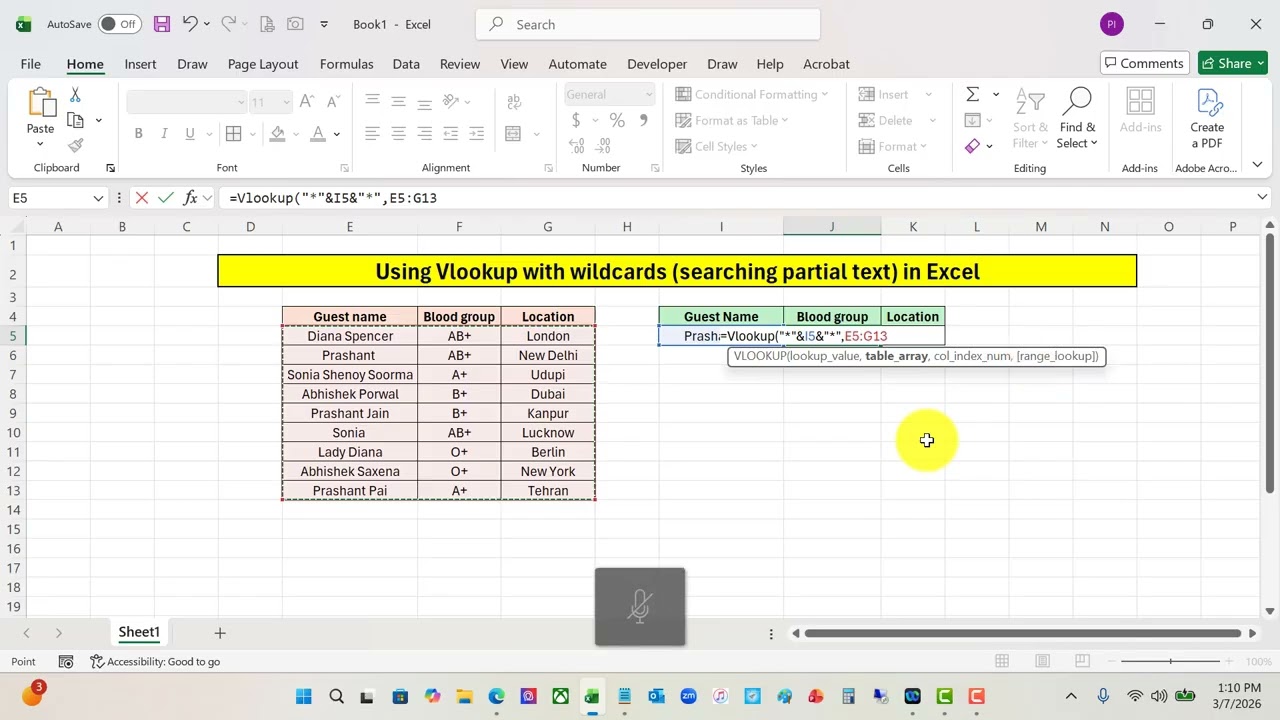The image size is (1280, 720).
Task: Click the Cut scissors icon
Action: tap(75, 95)
